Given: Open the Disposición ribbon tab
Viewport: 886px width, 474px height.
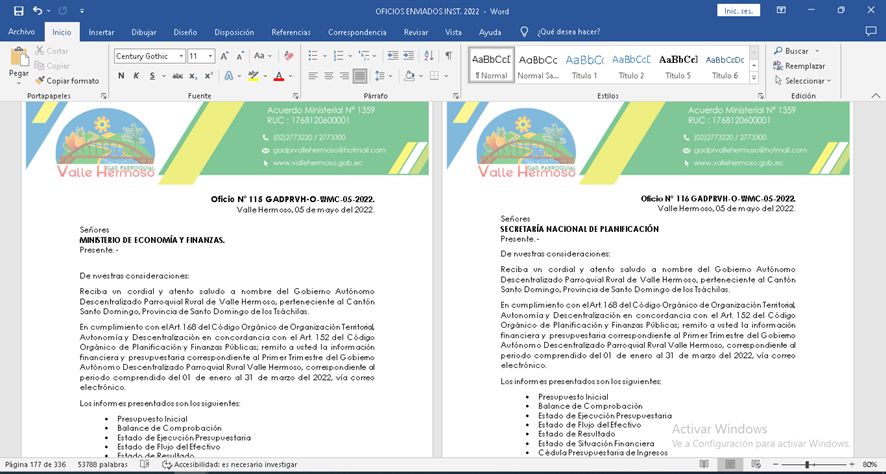Looking at the screenshot, I should point(234,32).
